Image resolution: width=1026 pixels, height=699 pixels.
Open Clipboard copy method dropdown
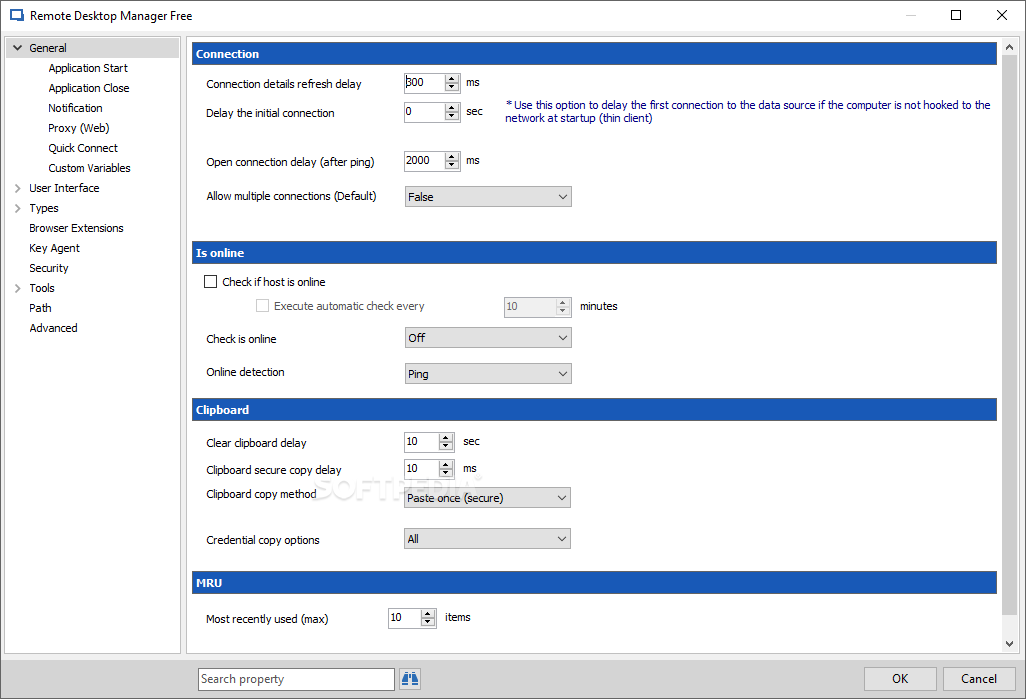pos(487,497)
